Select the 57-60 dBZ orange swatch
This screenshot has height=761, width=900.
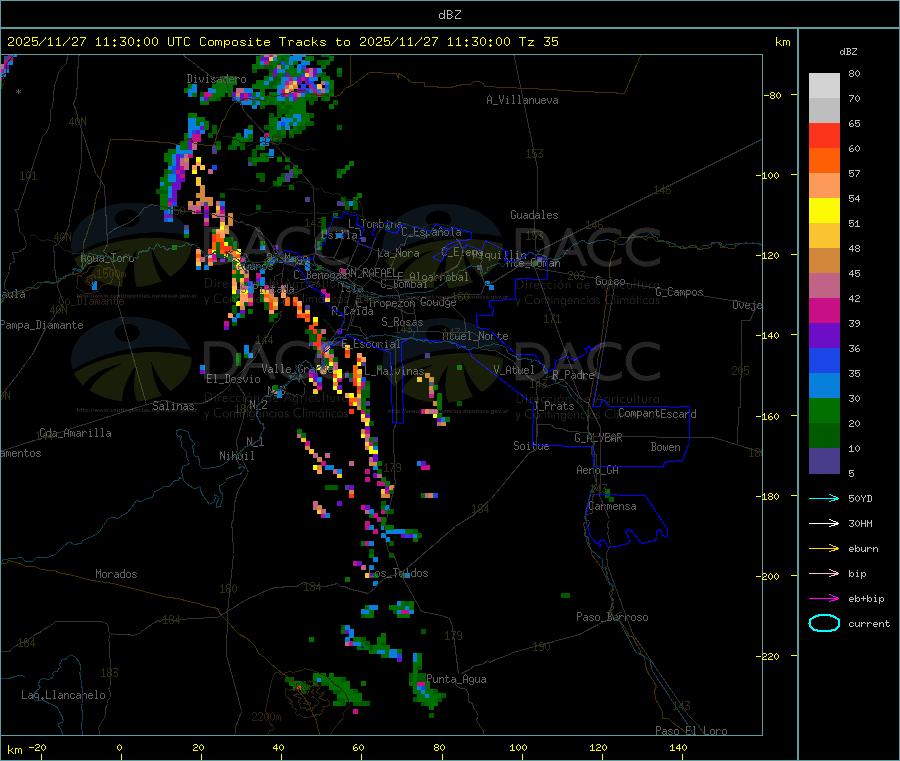point(824,161)
